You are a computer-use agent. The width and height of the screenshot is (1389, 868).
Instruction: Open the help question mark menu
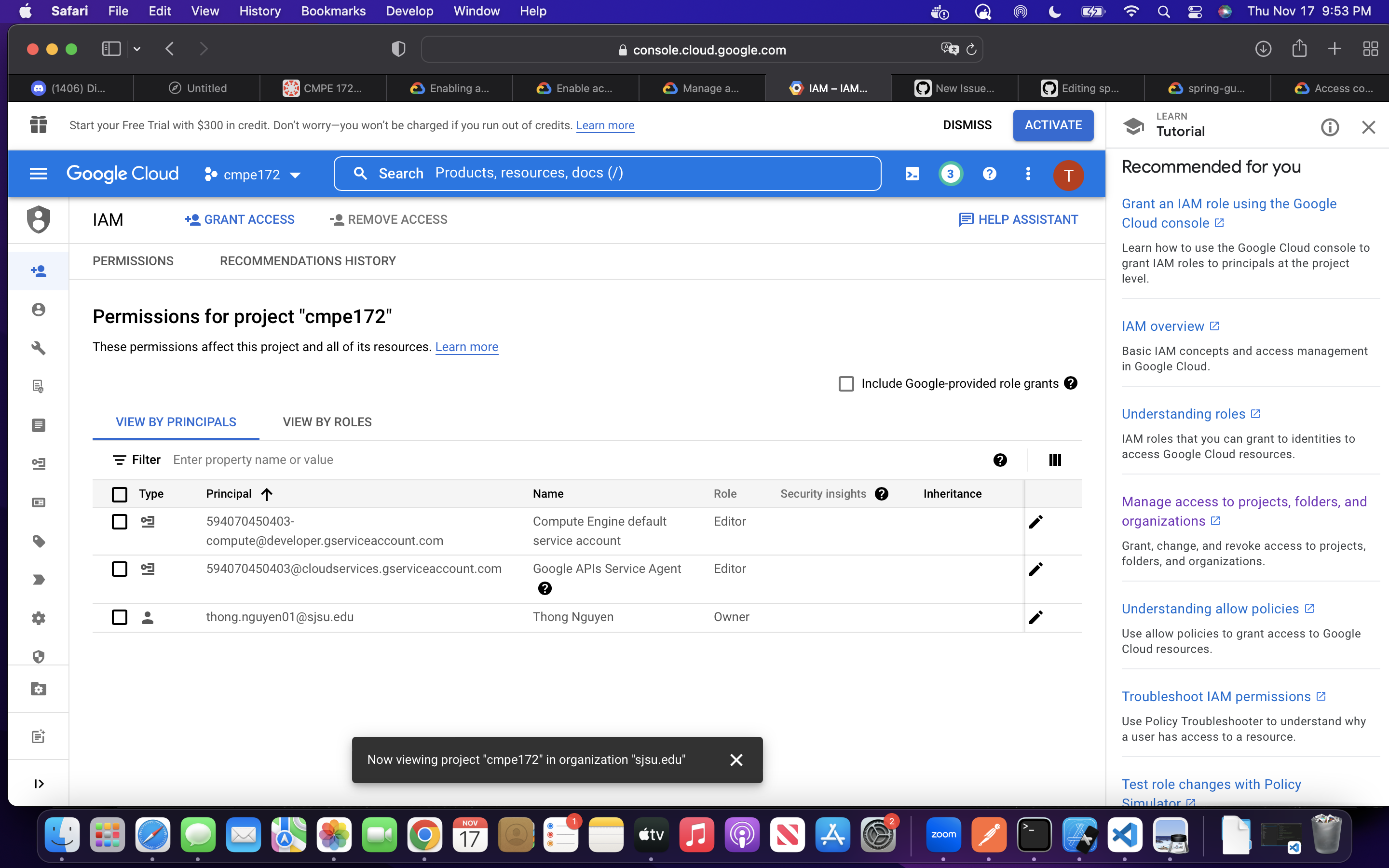coord(989,174)
